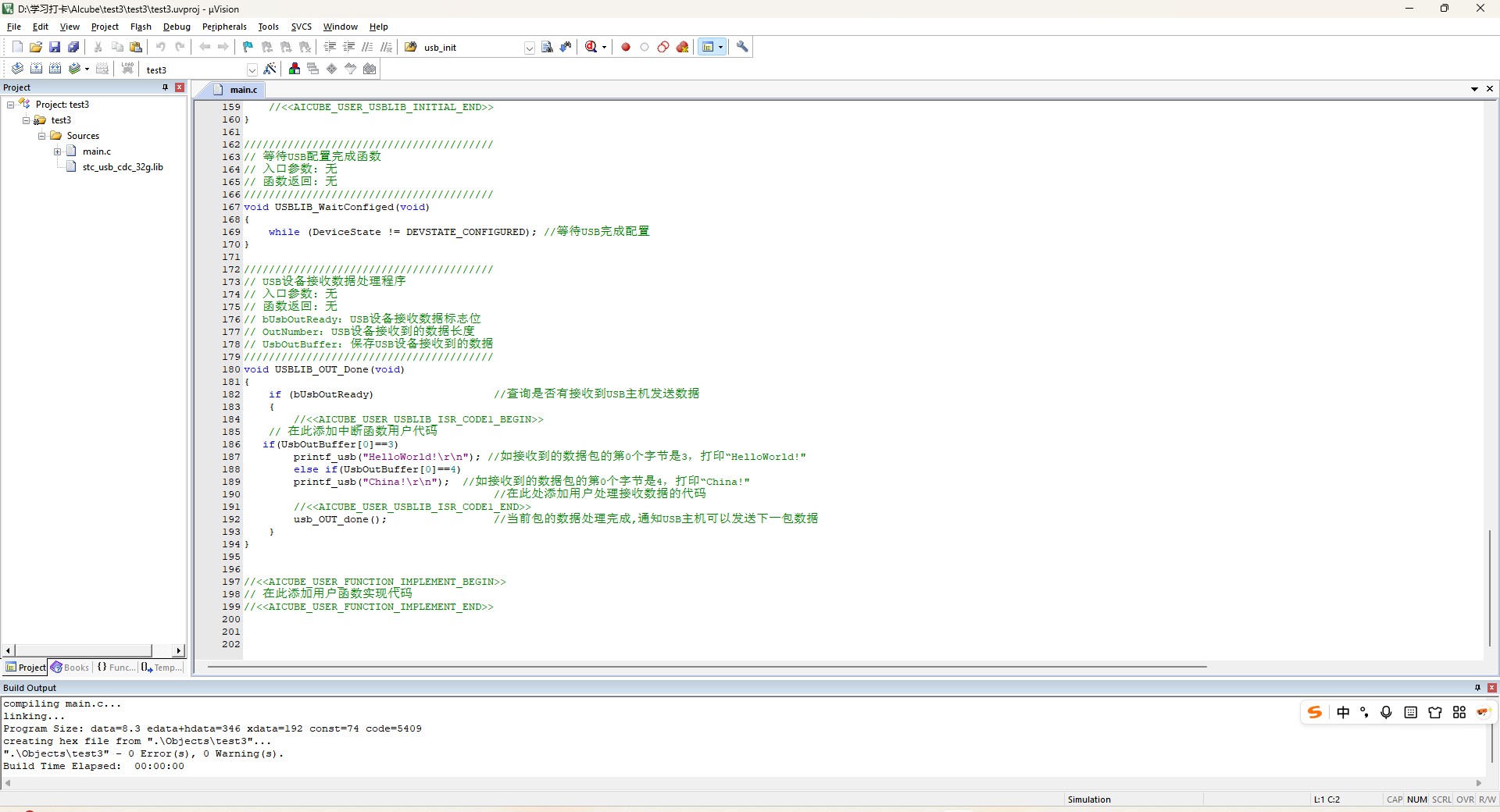Switch to the Books panel tab
The width and height of the screenshot is (1500, 812).
click(x=70, y=668)
